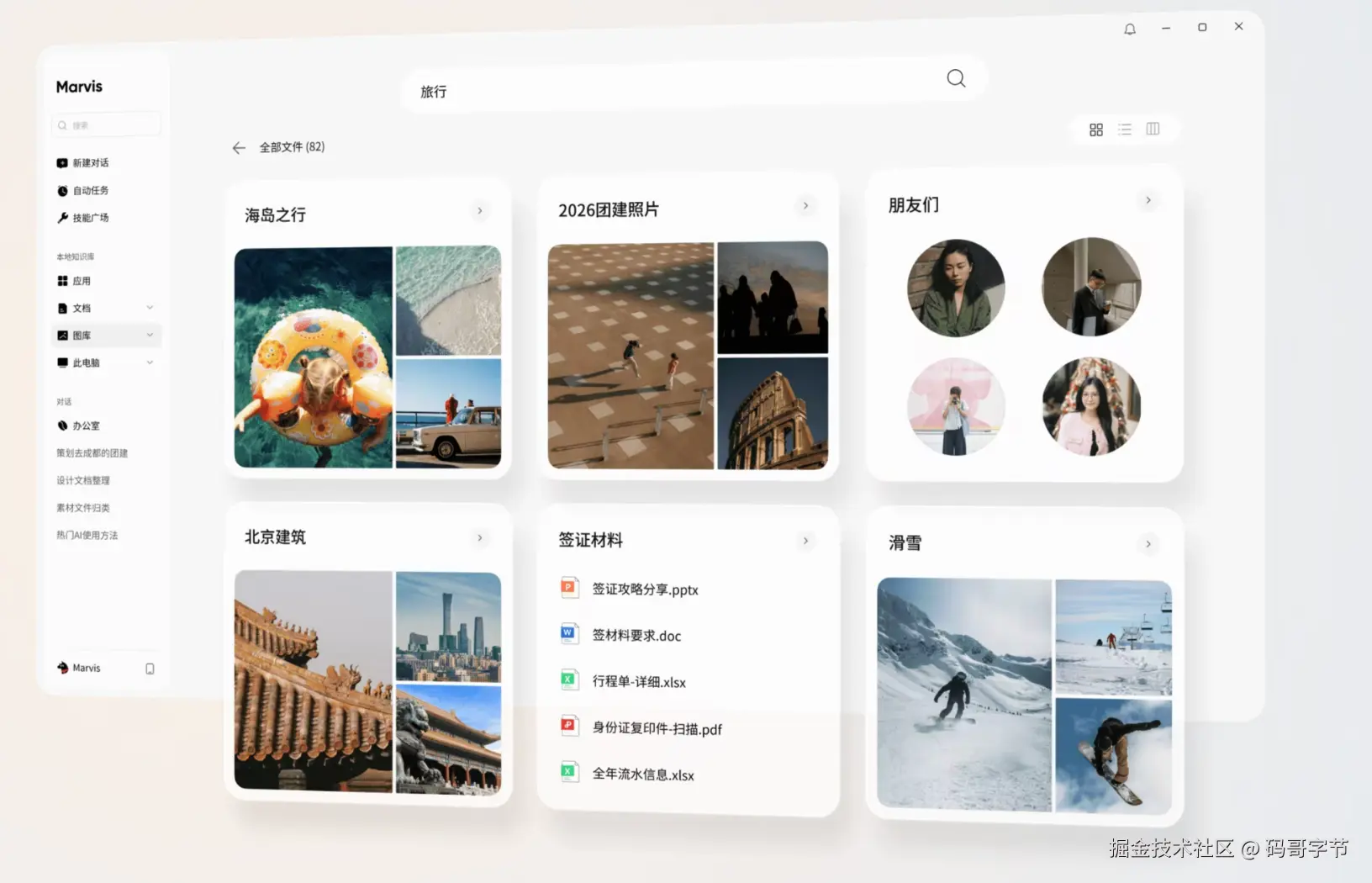
Task: Click the device icon beside Marvis profile
Action: (x=150, y=669)
